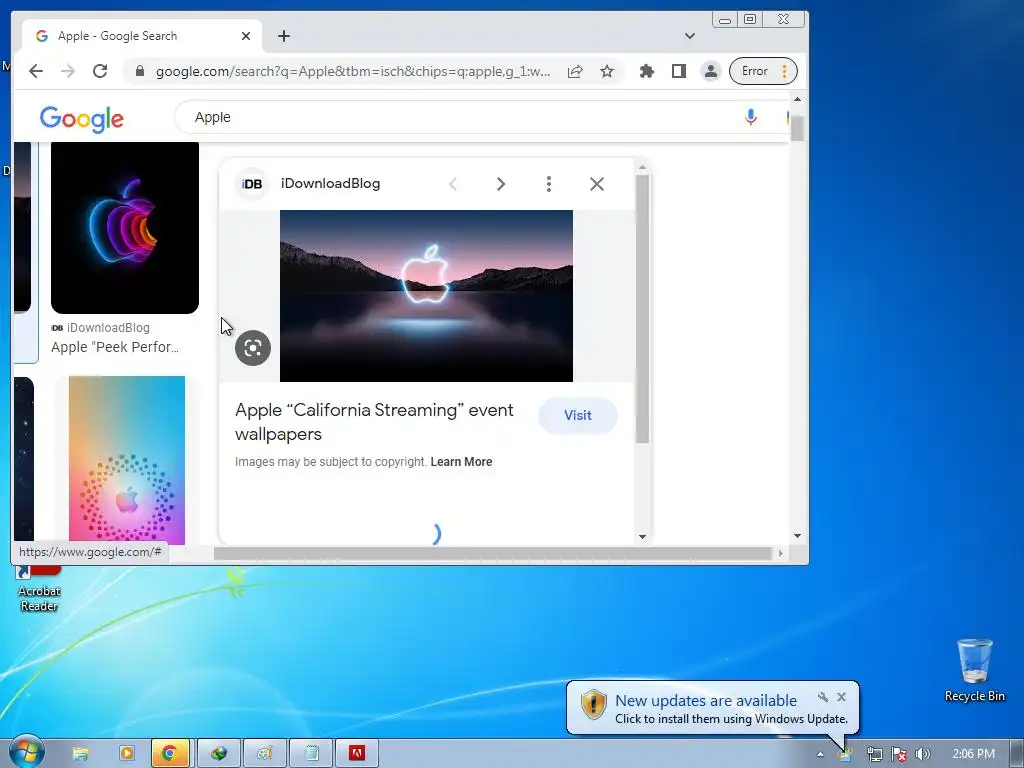The width and height of the screenshot is (1024, 768).
Task: Open a new tab with the plus button
Action: pos(283,36)
